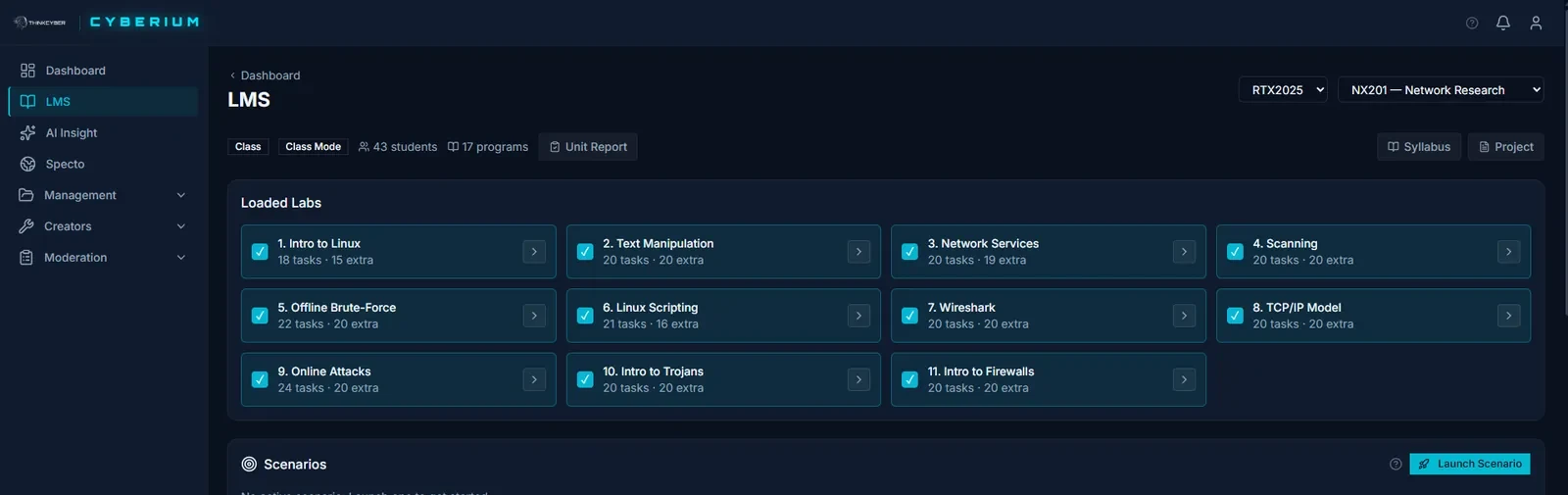Viewport: 1568px width, 495px height.
Task: Expand Intro to Trojans lab arrow
Action: click(x=858, y=379)
